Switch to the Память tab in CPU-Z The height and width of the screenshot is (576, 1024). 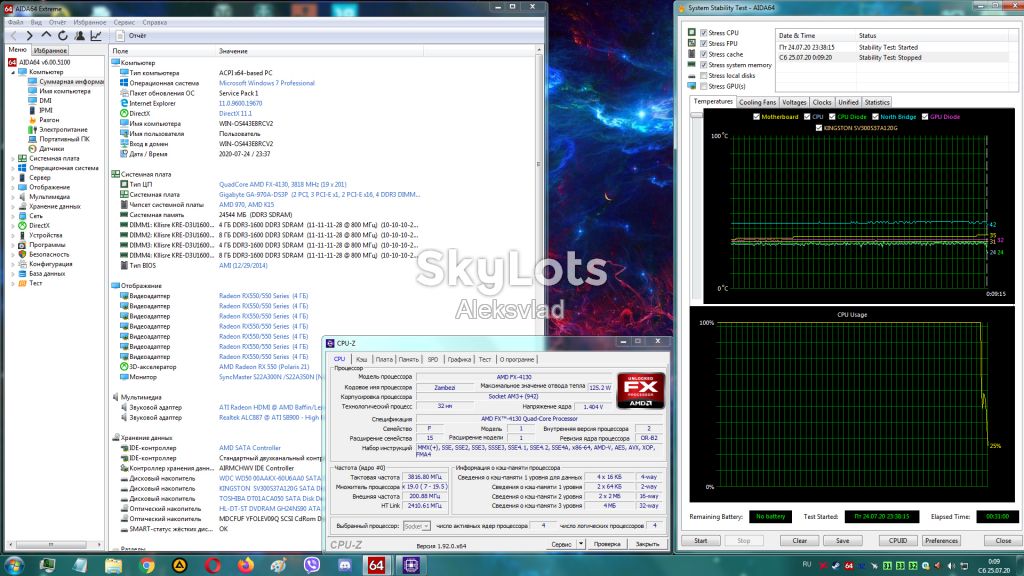408,359
